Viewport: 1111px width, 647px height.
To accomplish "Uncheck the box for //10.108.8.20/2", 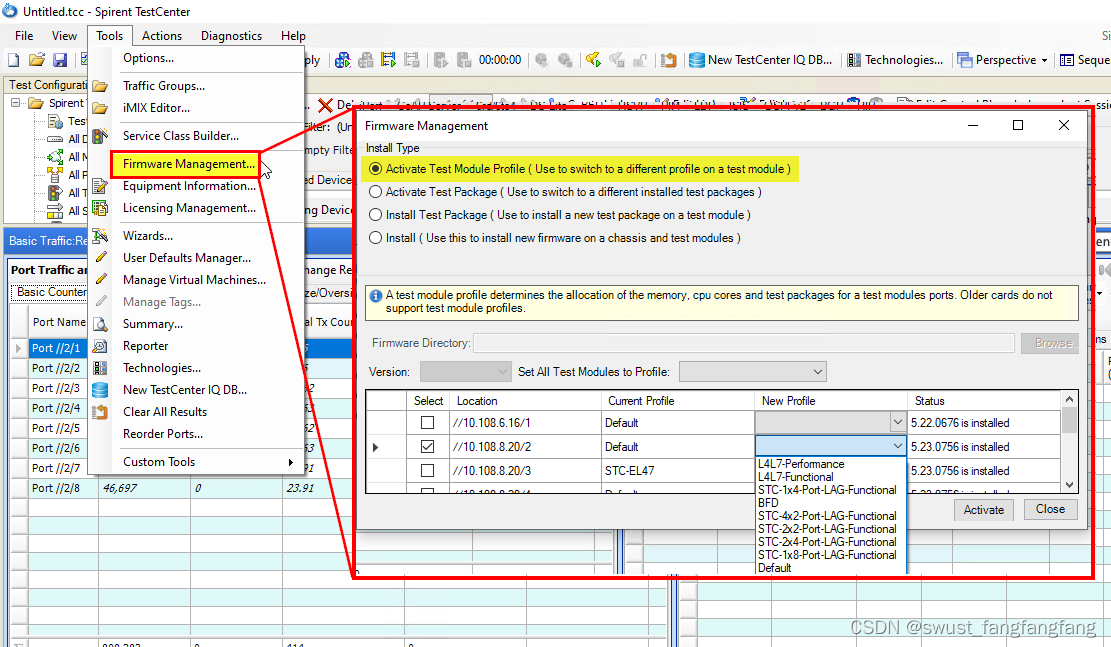I will [427, 446].
